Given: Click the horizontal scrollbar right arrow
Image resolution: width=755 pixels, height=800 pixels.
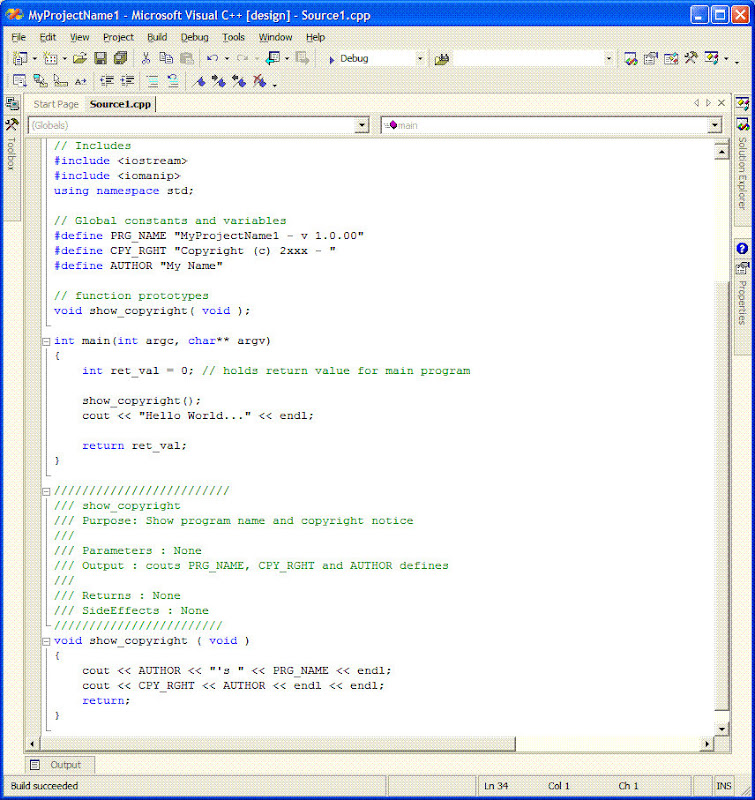Looking at the screenshot, I should (707, 744).
